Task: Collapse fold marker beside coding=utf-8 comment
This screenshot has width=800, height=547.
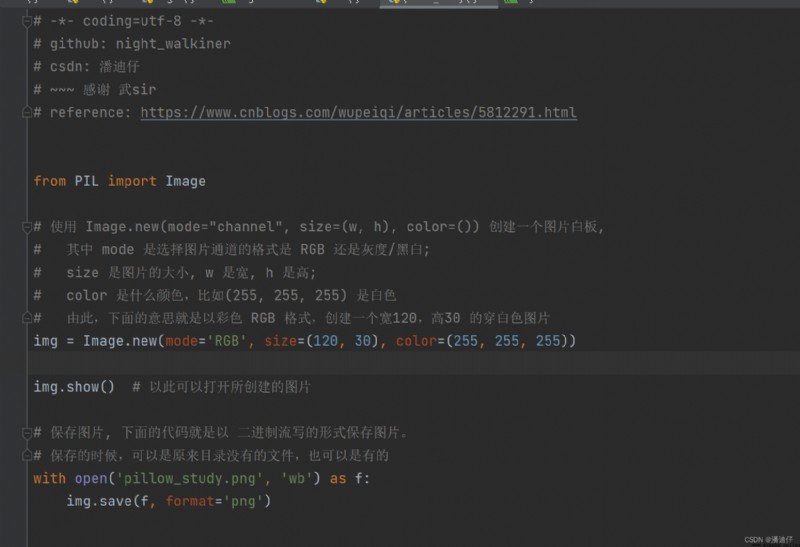Action: [x=27, y=22]
